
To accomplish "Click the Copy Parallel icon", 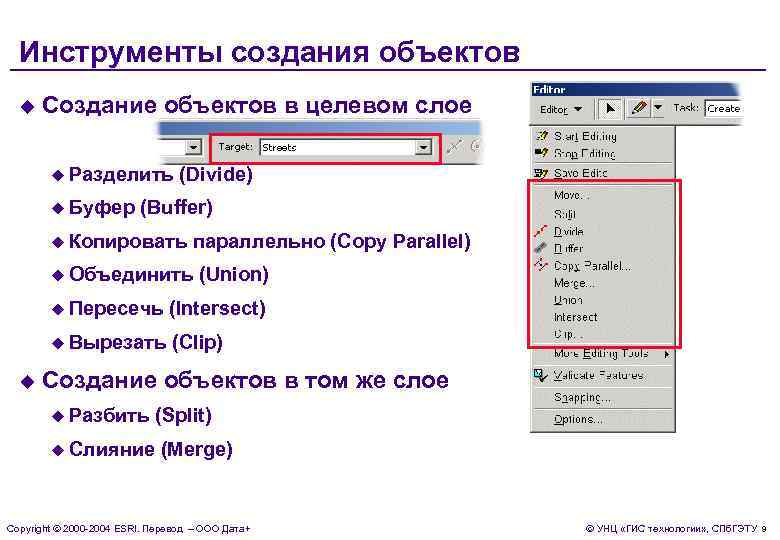I will click(541, 265).
